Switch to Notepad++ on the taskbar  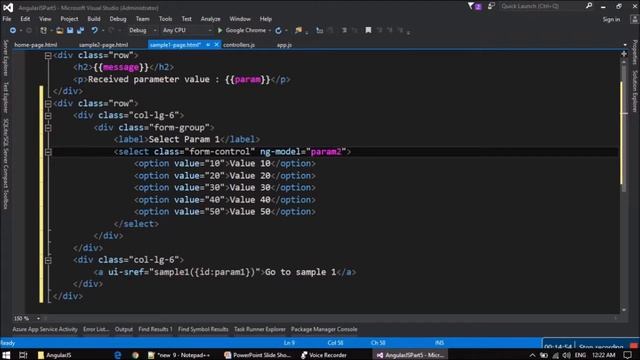(179, 355)
